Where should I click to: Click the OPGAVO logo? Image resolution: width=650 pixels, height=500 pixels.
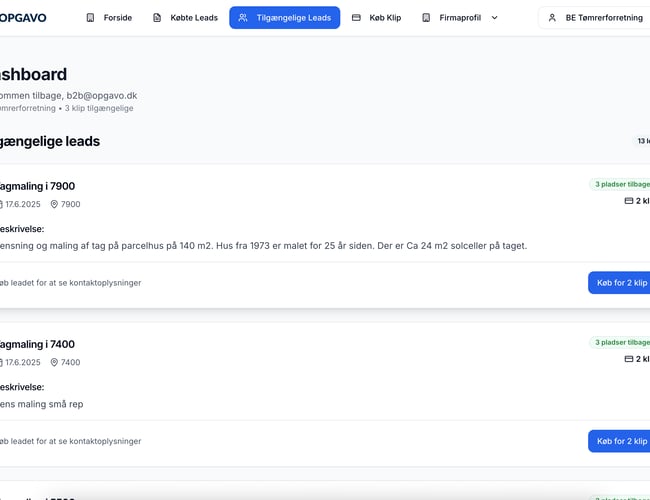[x=23, y=17]
